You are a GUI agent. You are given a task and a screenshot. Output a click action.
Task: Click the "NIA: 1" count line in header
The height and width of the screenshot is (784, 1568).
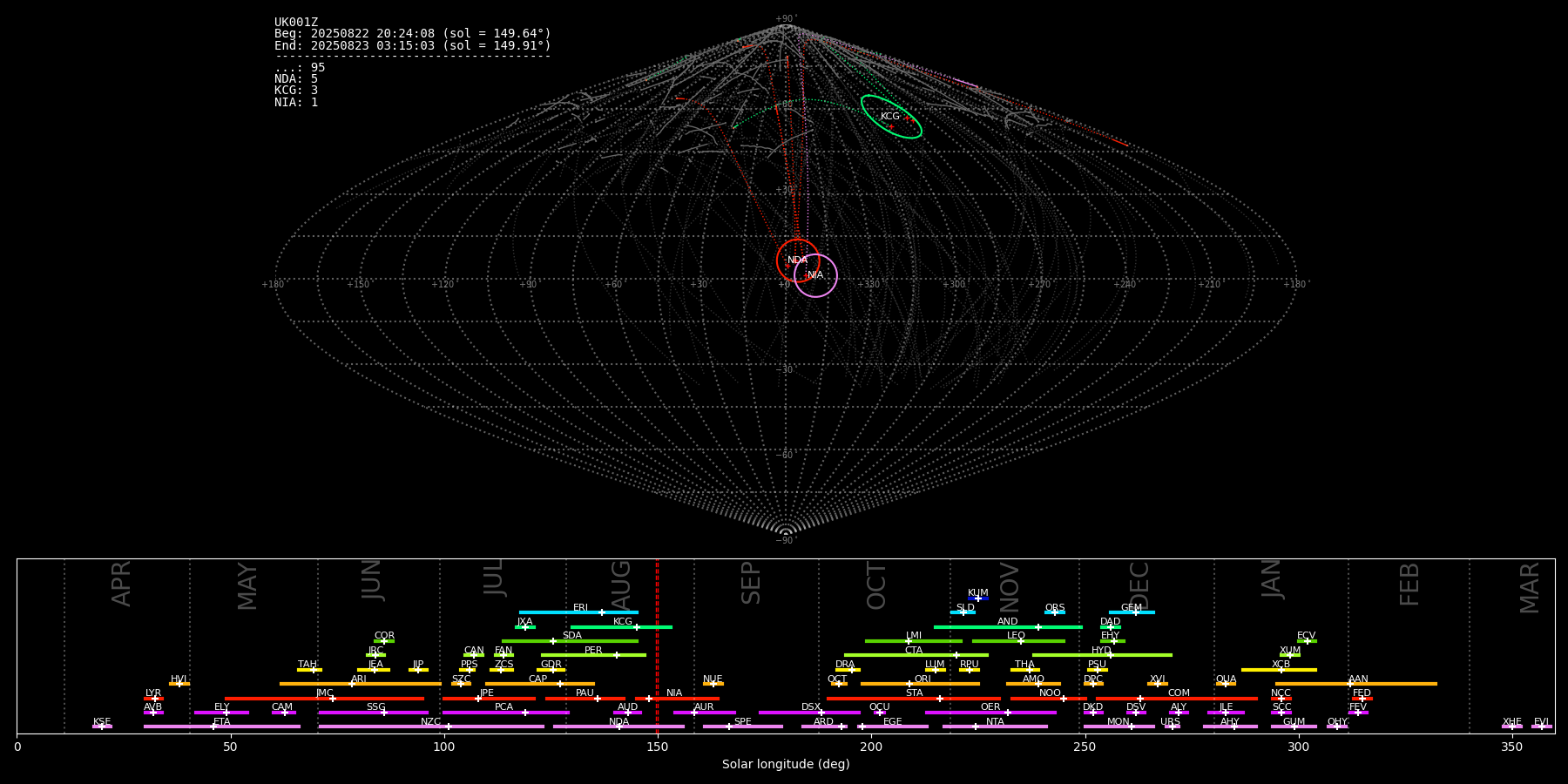click(296, 103)
